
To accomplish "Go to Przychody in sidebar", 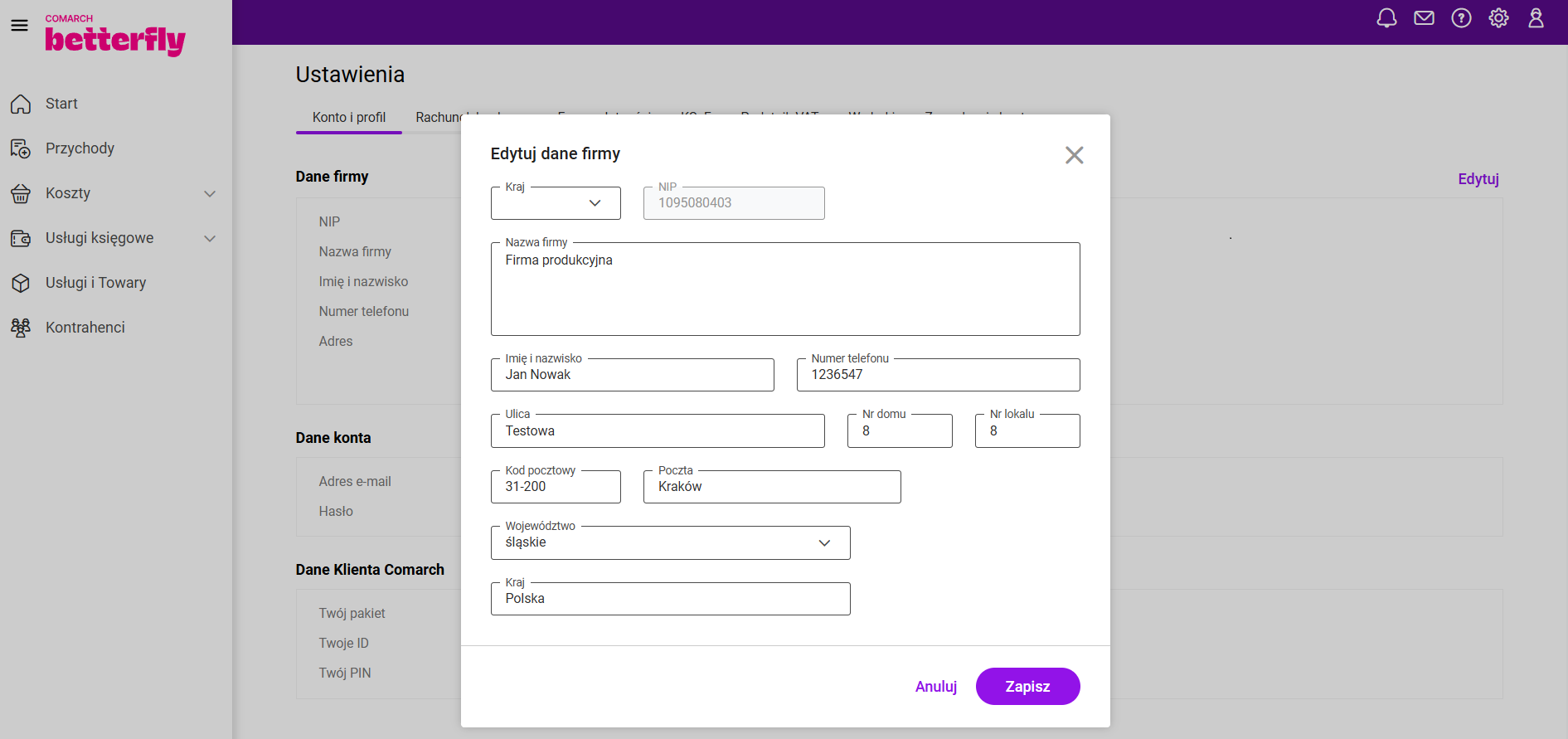I will point(80,148).
